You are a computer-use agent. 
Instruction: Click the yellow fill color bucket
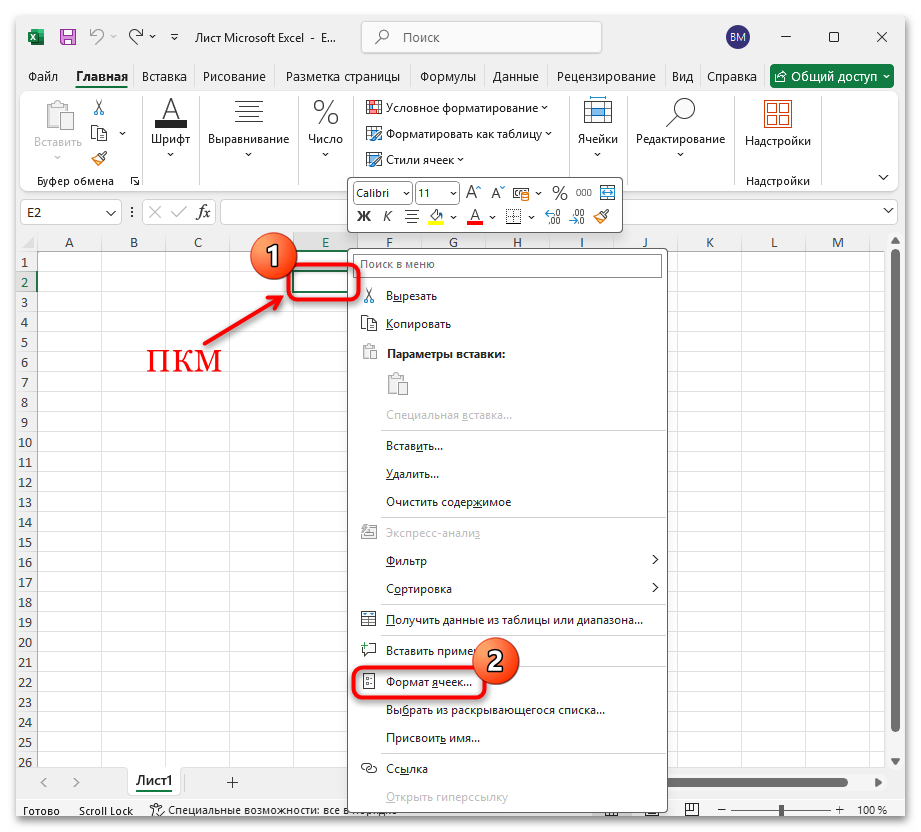pyautogui.click(x=436, y=216)
